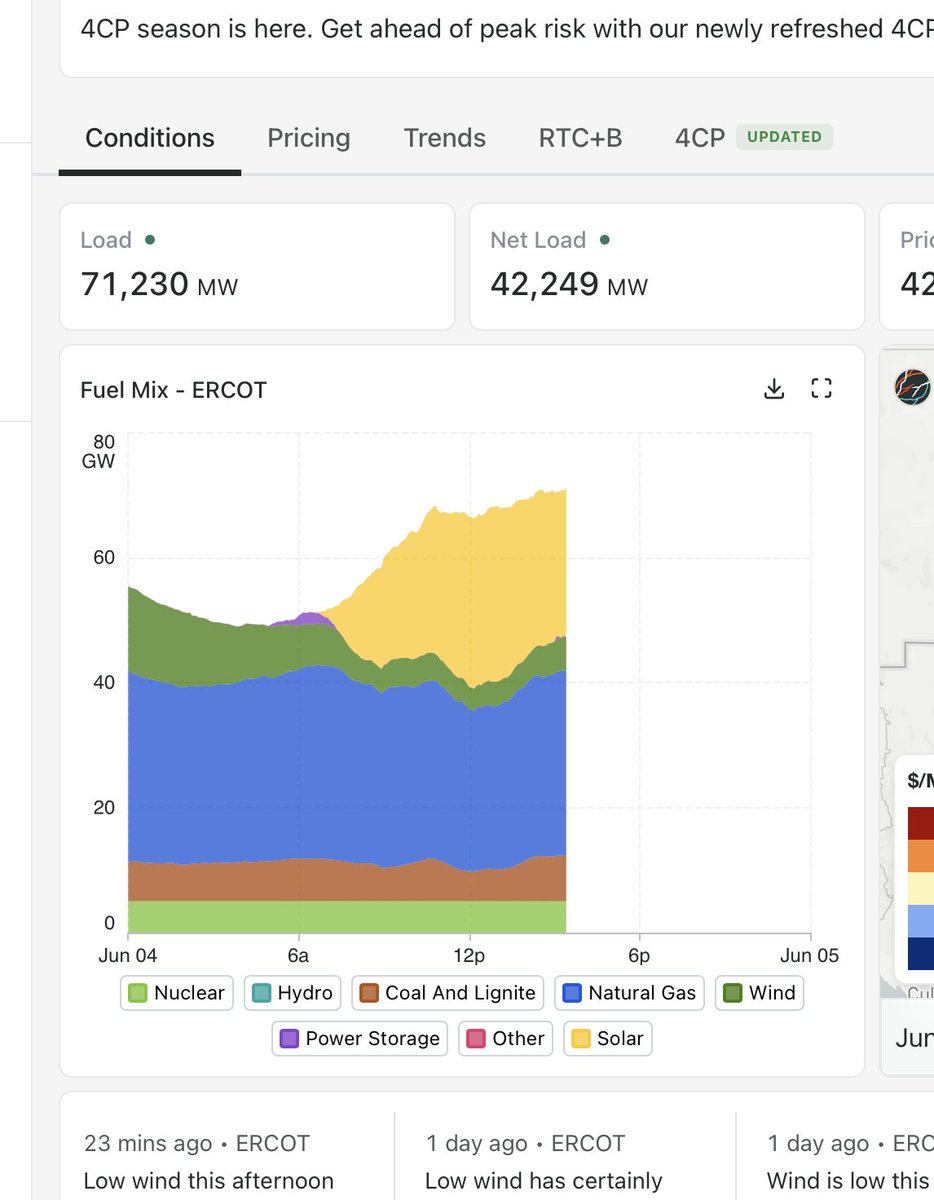Click the orange price legend swatch
Screen dimensions: 934x1200
[921, 856]
